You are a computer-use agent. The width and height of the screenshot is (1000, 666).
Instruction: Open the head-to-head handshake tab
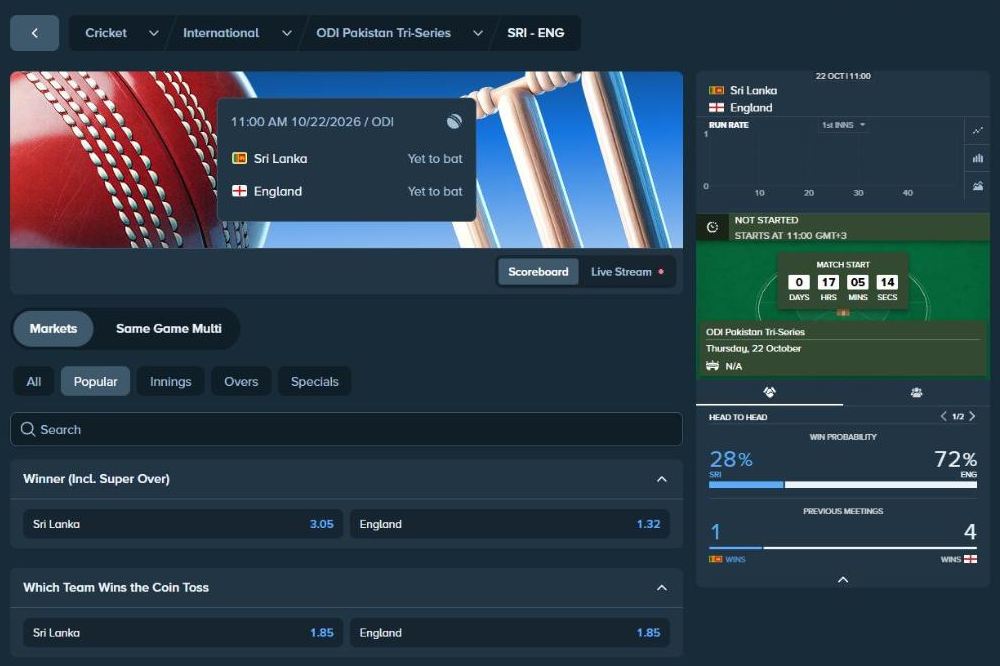769,392
